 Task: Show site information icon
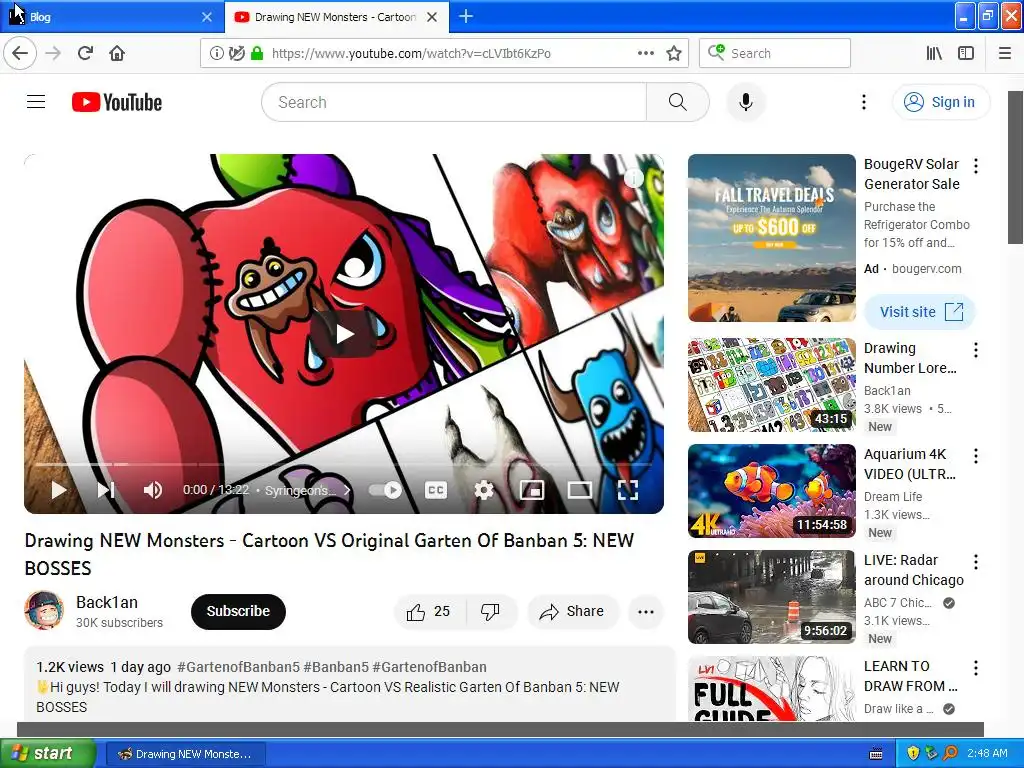pyautogui.click(x=216, y=53)
